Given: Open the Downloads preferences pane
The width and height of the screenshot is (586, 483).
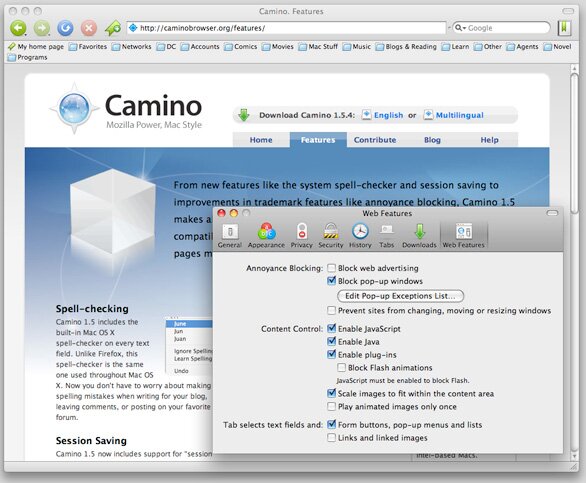Looking at the screenshot, I should tap(419, 236).
